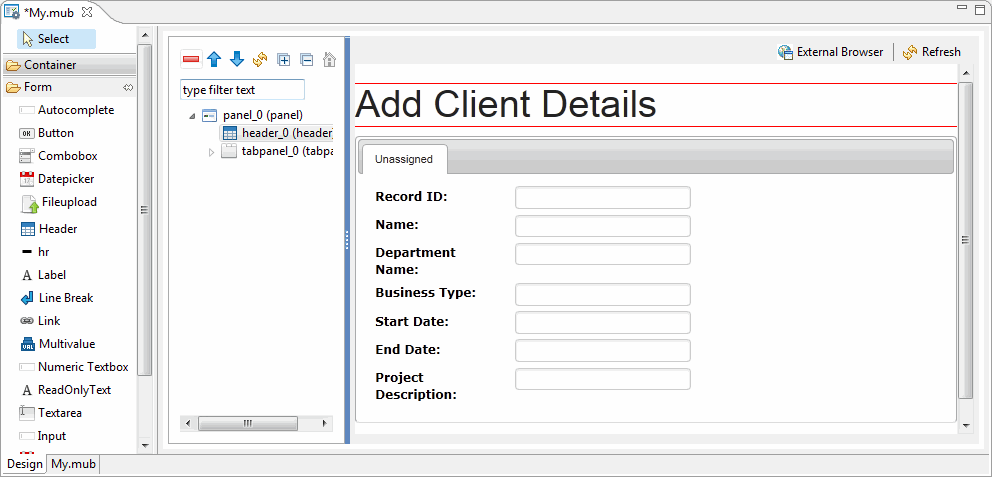This screenshot has width=992, height=477.
Task: Pick the hr palette item
Action: tap(35, 252)
